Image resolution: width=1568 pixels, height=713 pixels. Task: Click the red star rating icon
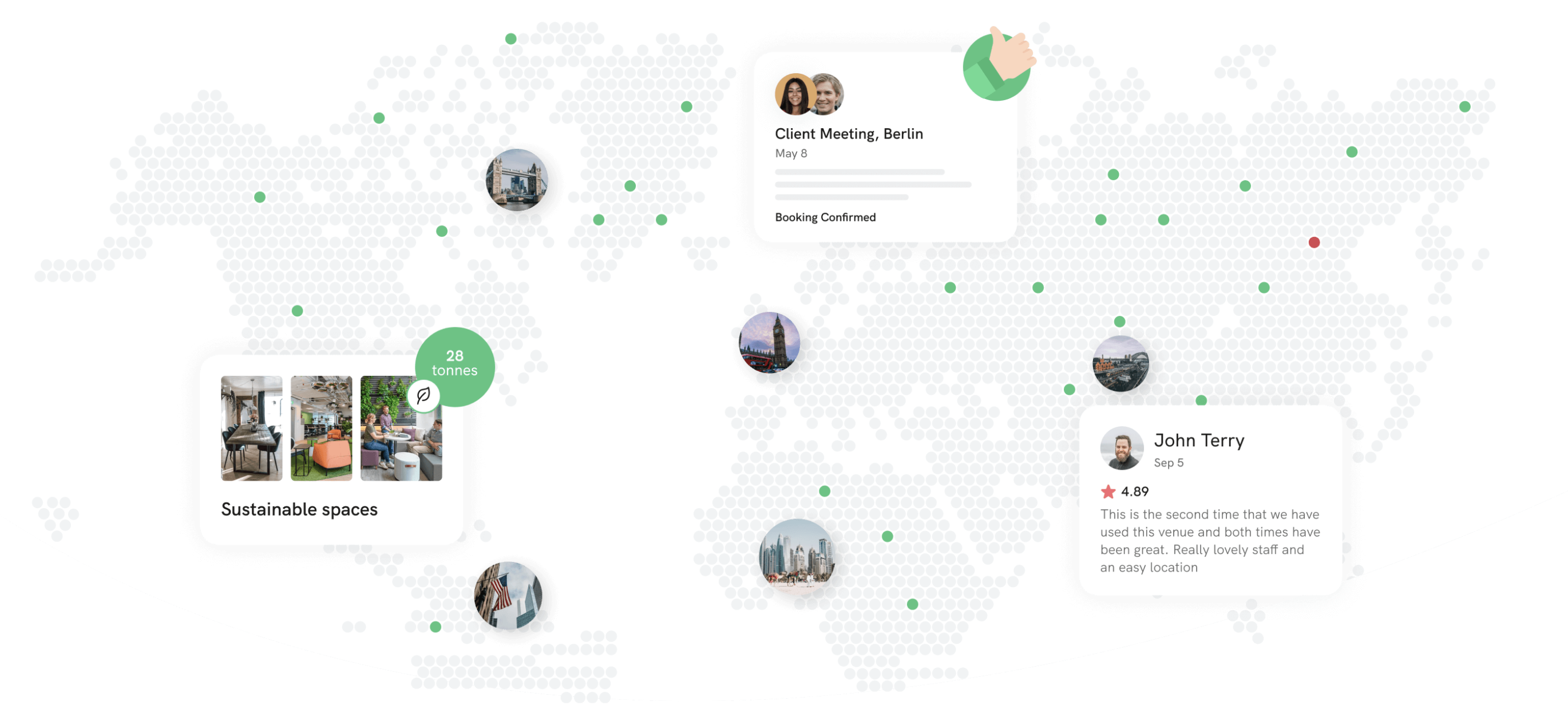point(1108,492)
